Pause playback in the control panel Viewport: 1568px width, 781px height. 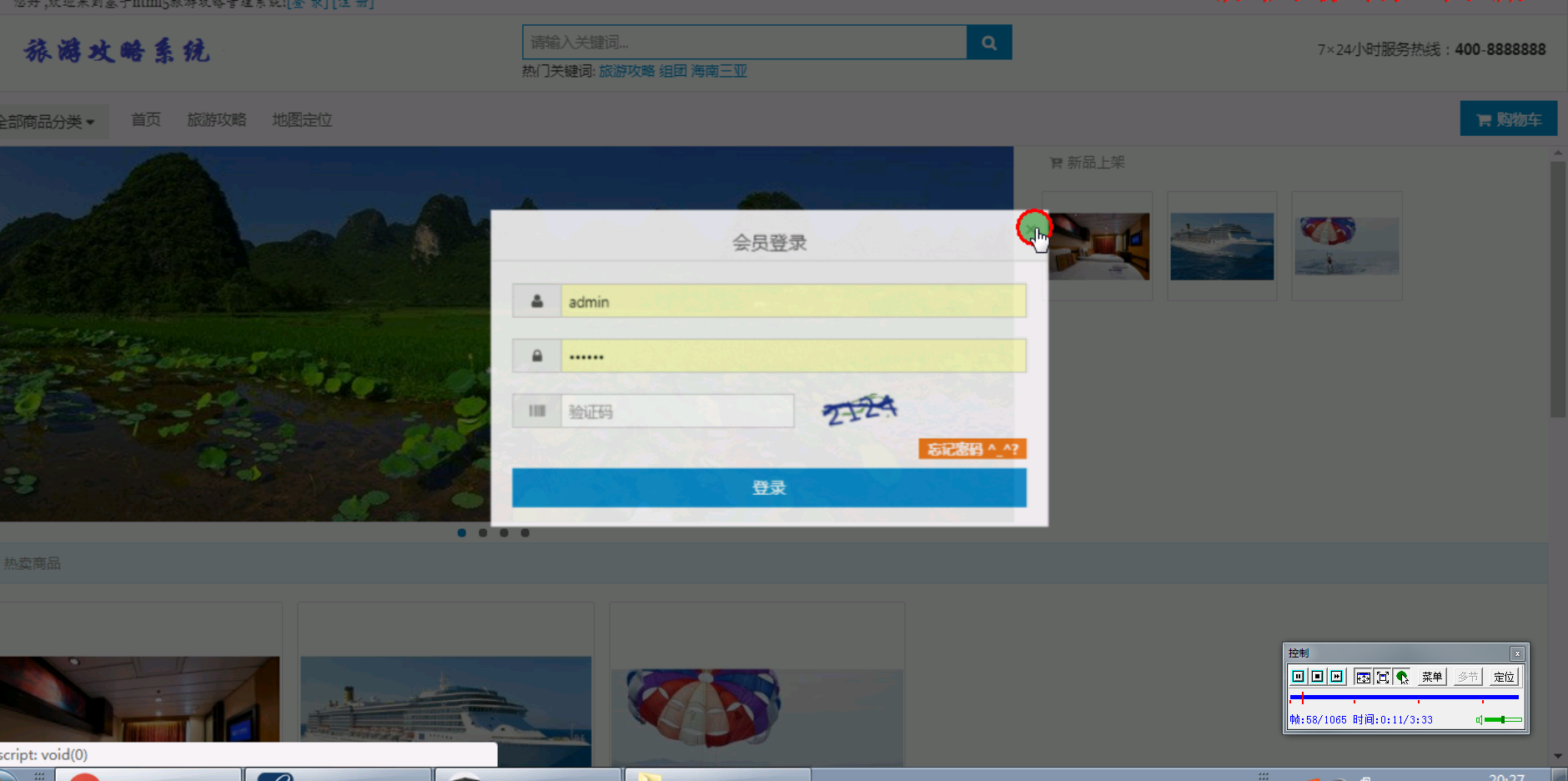pos(1298,677)
